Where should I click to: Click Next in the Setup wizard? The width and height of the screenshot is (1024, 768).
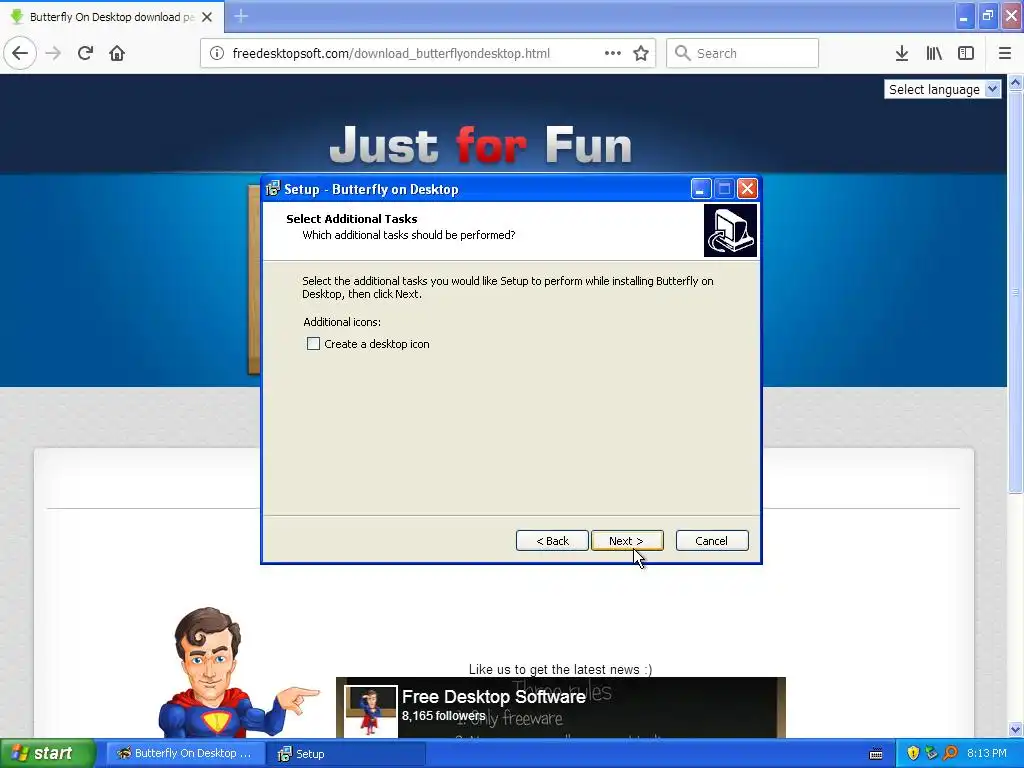pyautogui.click(x=627, y=541)
